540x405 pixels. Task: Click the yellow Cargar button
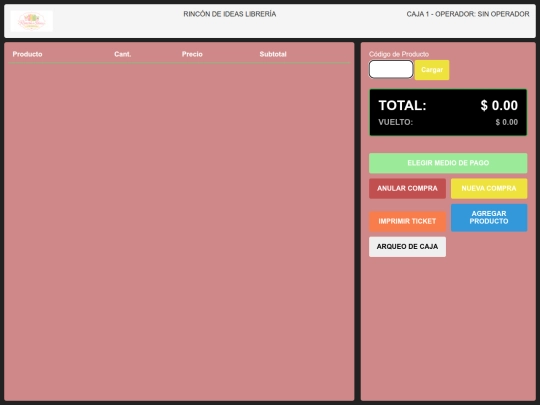click(432, 70)
